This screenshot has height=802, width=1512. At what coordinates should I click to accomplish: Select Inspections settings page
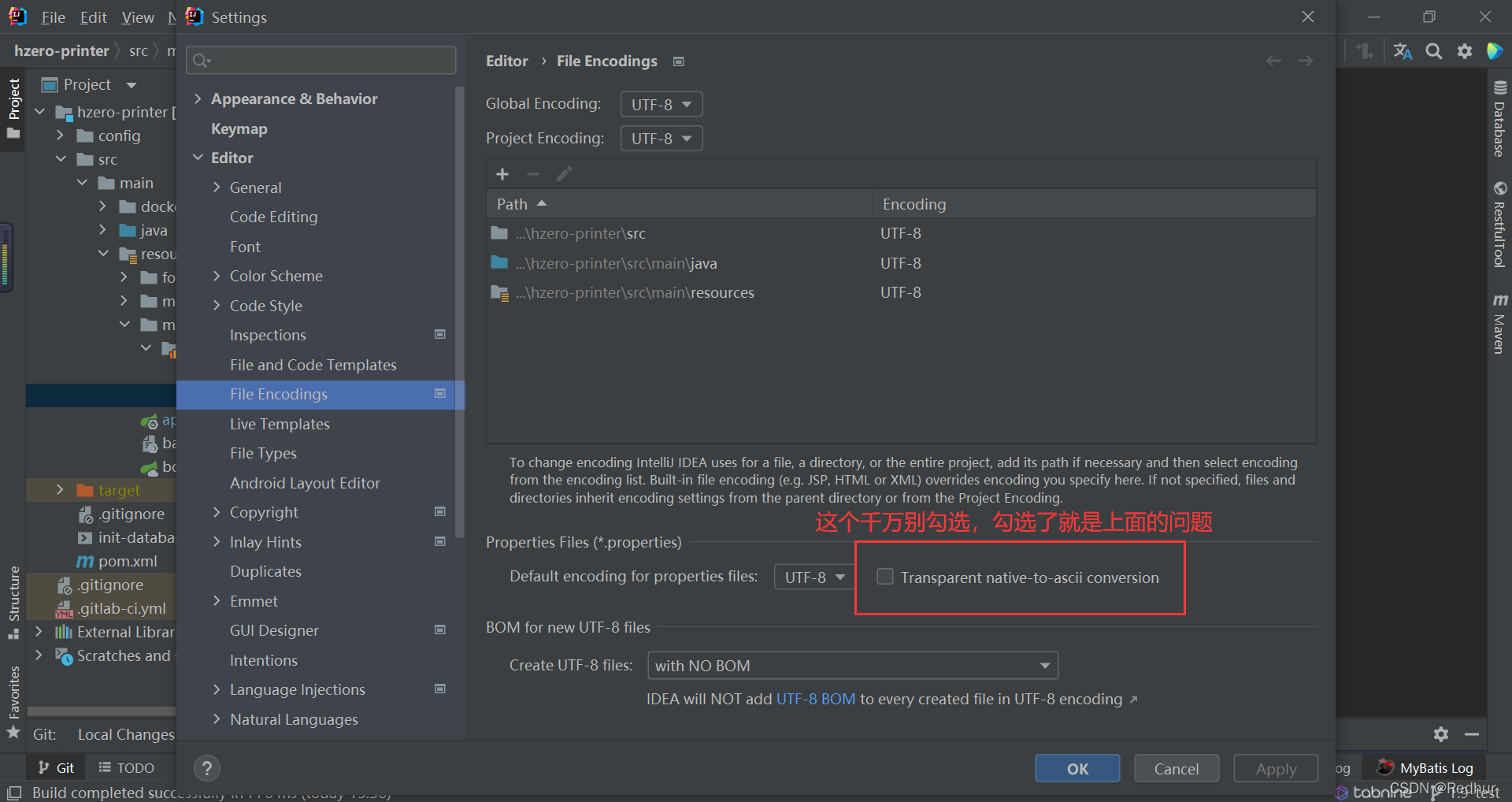[268, 335]
